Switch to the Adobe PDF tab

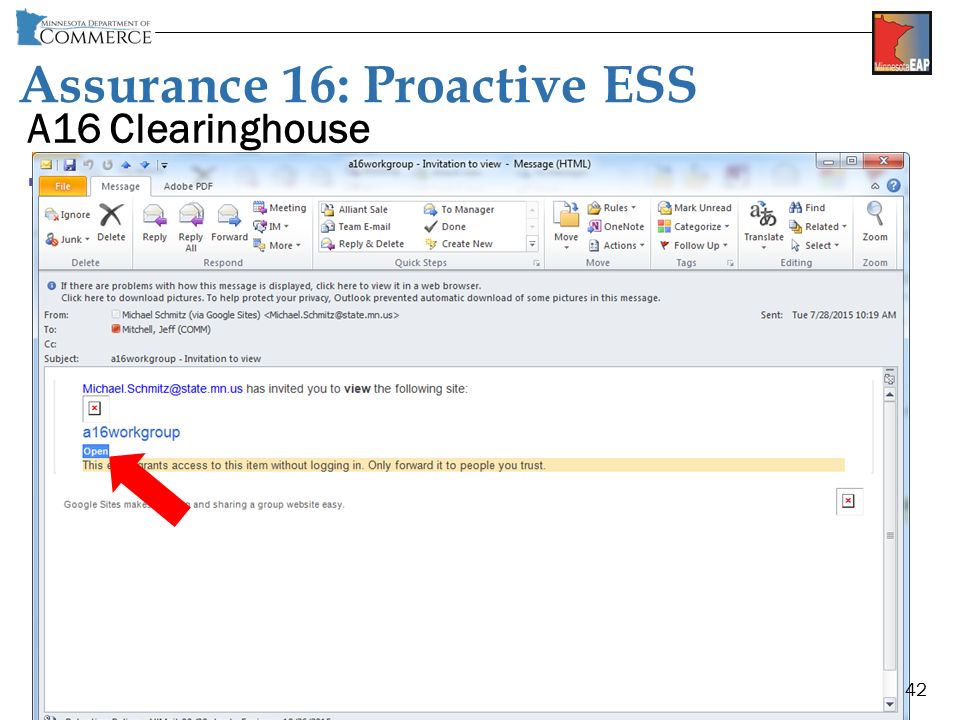[188, 186]
